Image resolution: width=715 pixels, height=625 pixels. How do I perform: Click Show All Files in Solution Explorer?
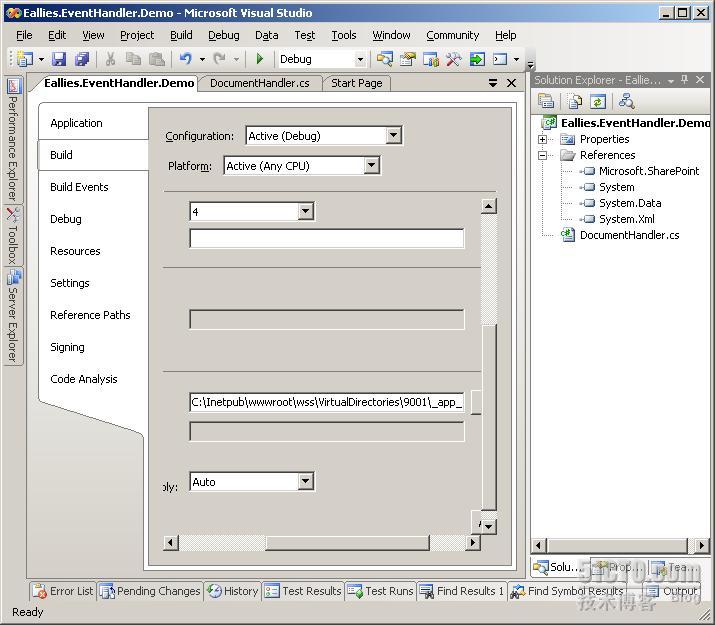tap(575, 101)
